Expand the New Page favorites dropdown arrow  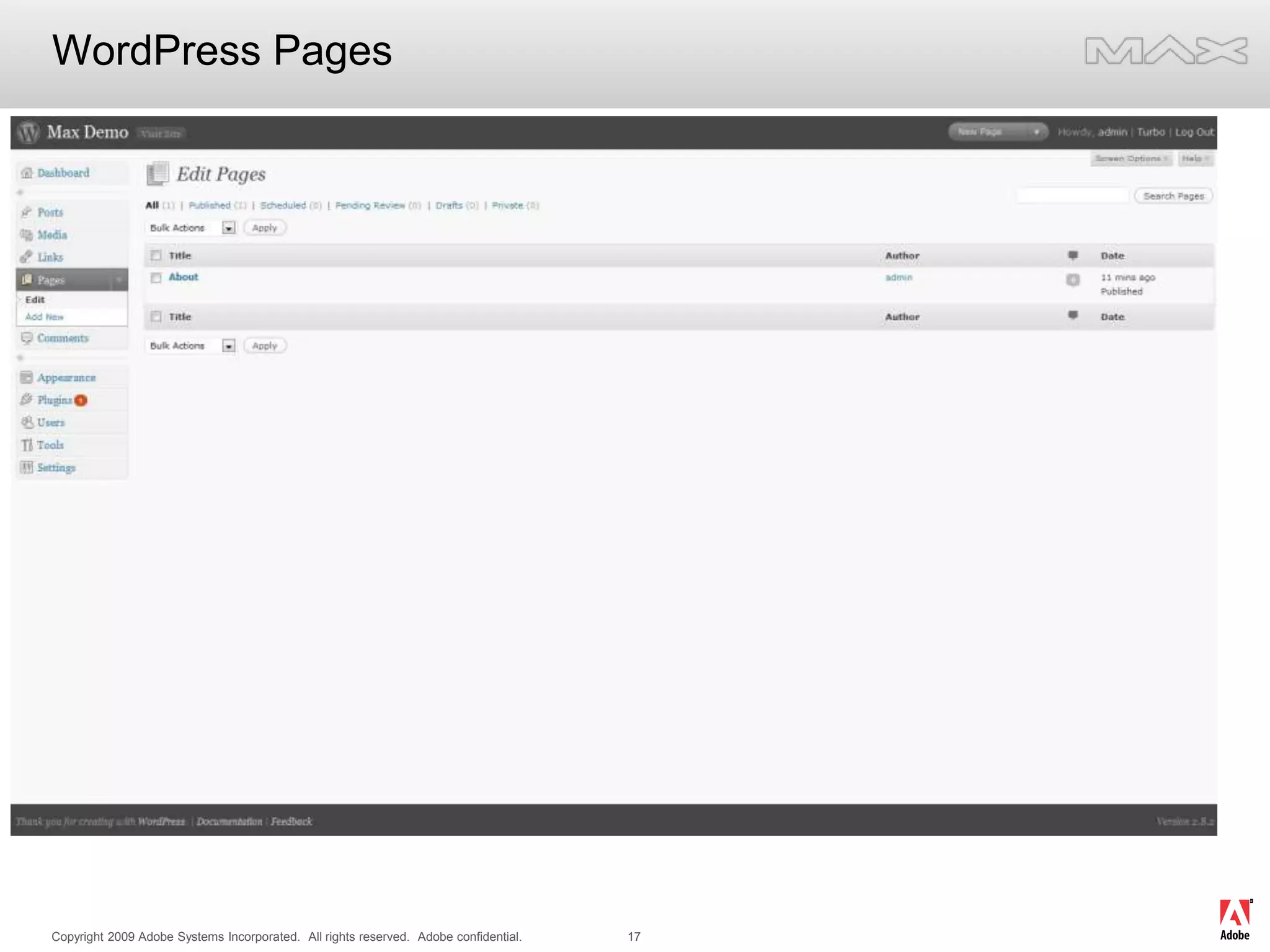click(1036, 132)
